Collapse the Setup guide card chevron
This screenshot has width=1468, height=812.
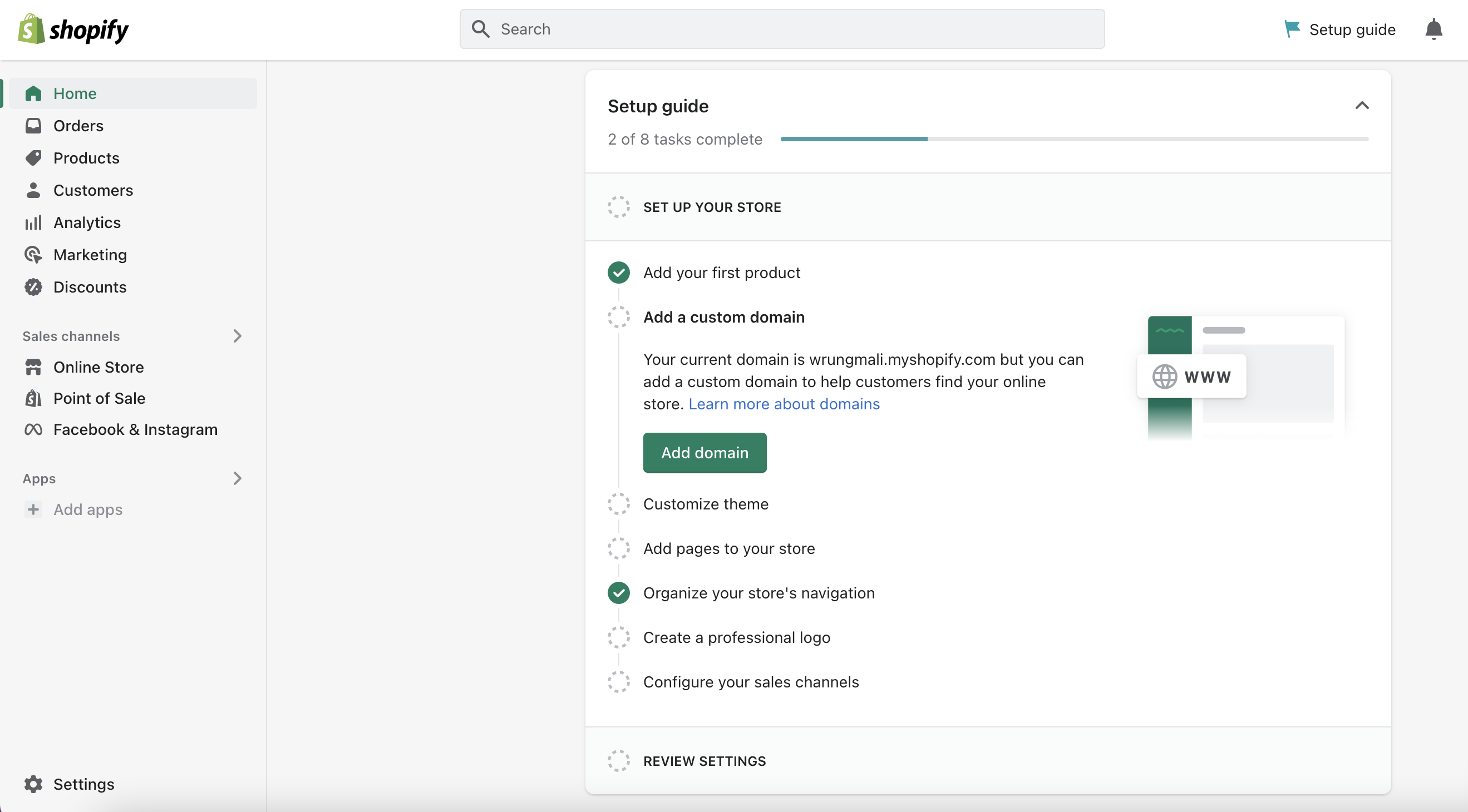[1361, 105]
